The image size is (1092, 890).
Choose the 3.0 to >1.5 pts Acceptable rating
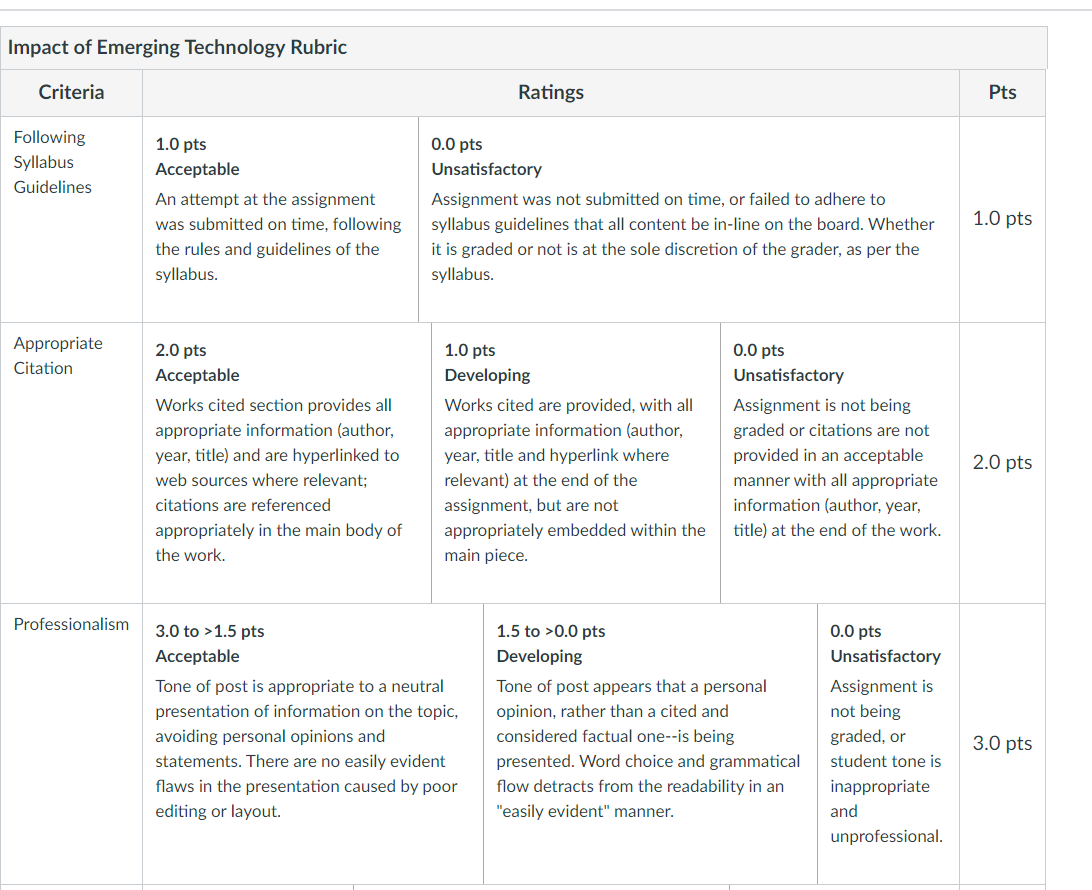[x=313, y=744]
